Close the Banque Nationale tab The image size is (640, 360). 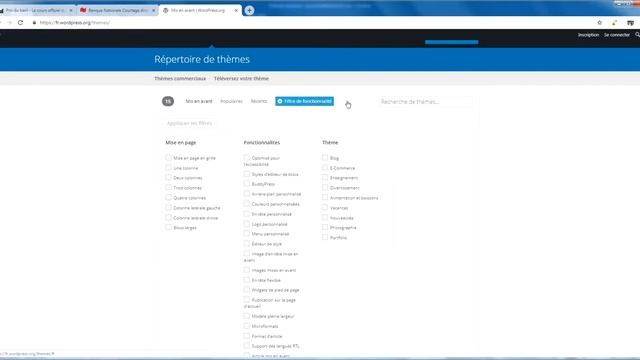point(153,10)
